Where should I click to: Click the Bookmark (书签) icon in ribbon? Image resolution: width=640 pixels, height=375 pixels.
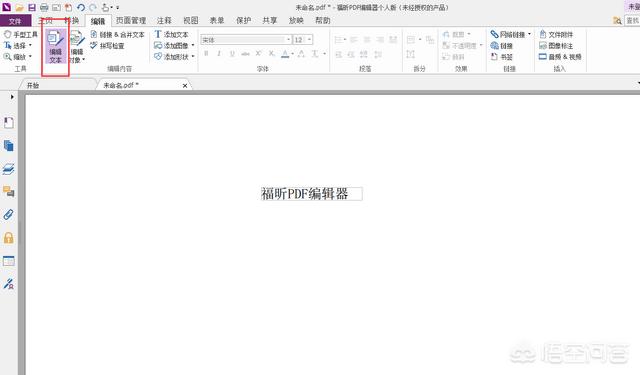click(494, 57)
